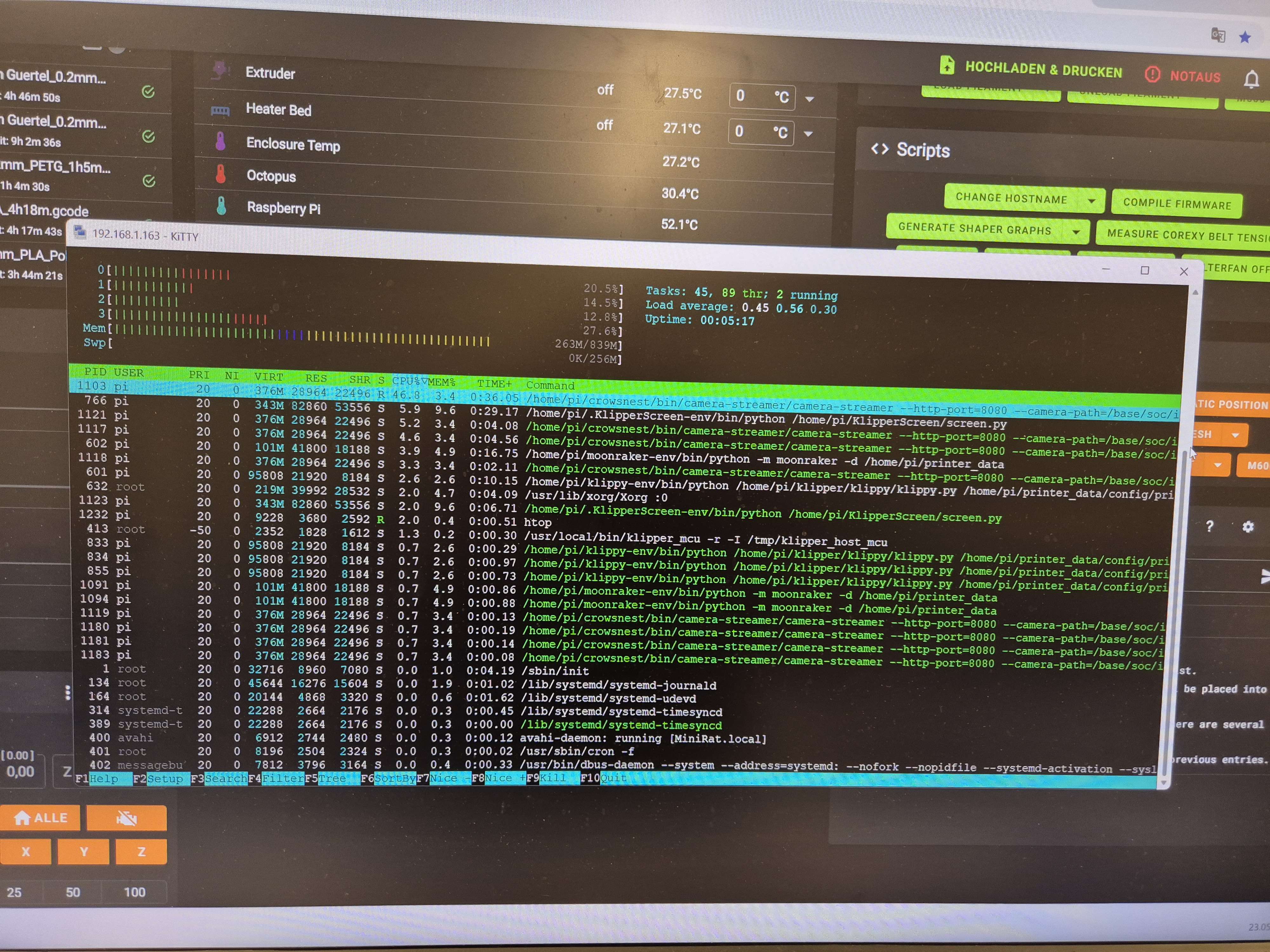
Task: Open Heater Bed temperature preset dropdown
Action: coord(808,134)
